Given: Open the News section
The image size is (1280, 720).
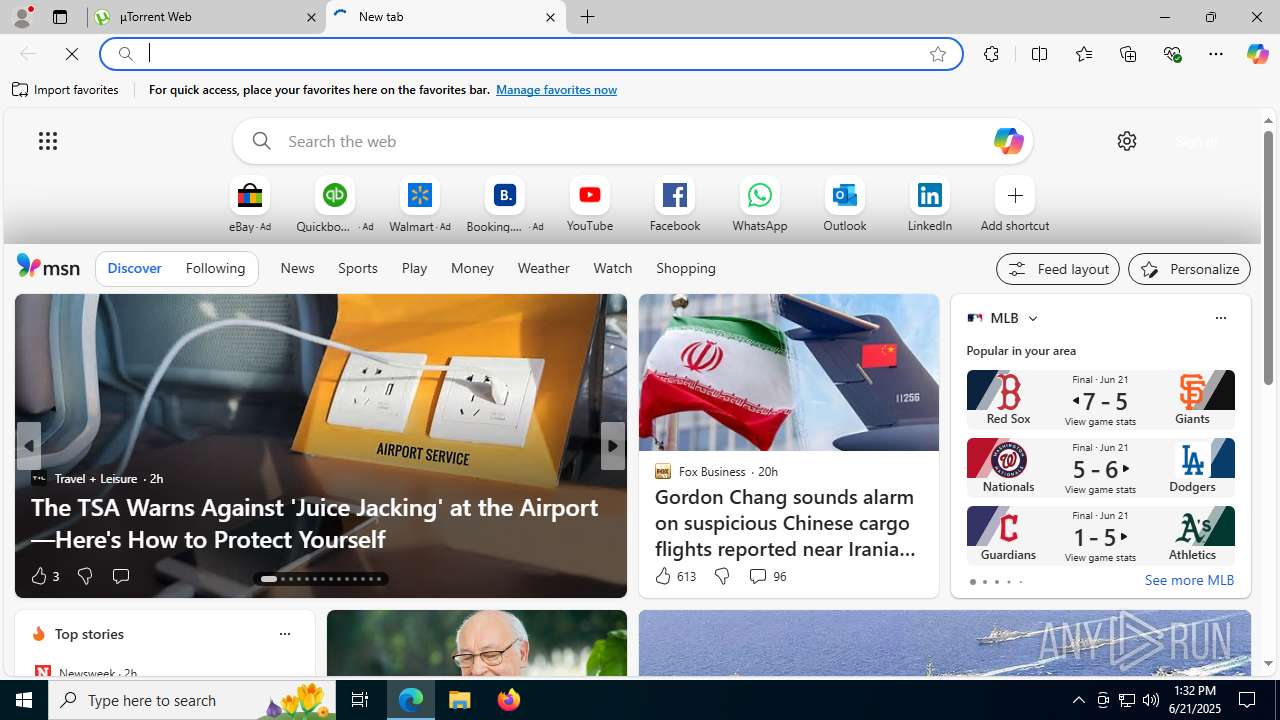Looking at the screenshot, I should (297, 268).
